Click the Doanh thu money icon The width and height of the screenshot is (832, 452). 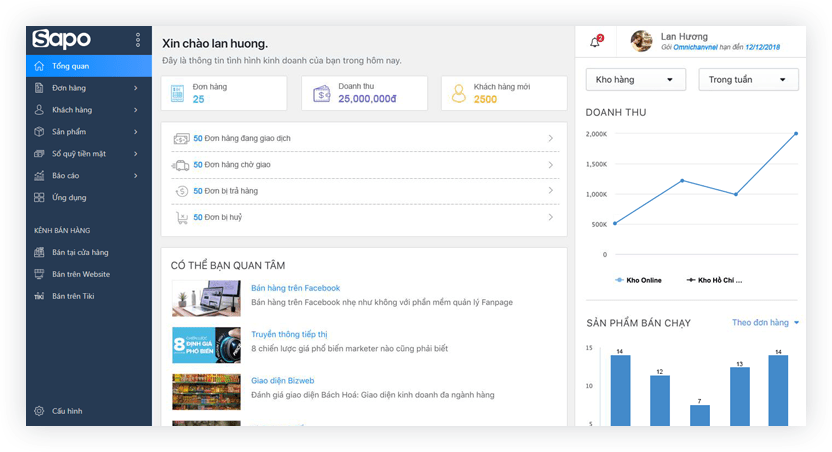tap(322, 93)
